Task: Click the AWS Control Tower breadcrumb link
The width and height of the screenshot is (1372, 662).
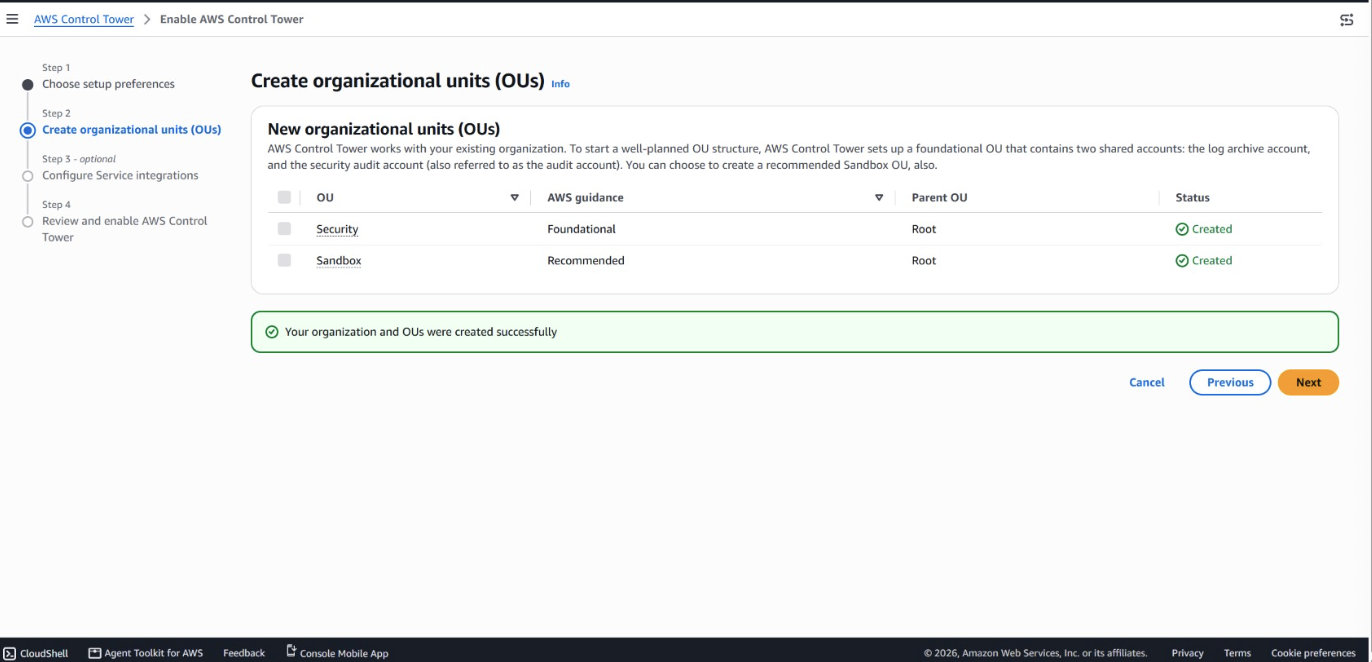Action: 84,19
